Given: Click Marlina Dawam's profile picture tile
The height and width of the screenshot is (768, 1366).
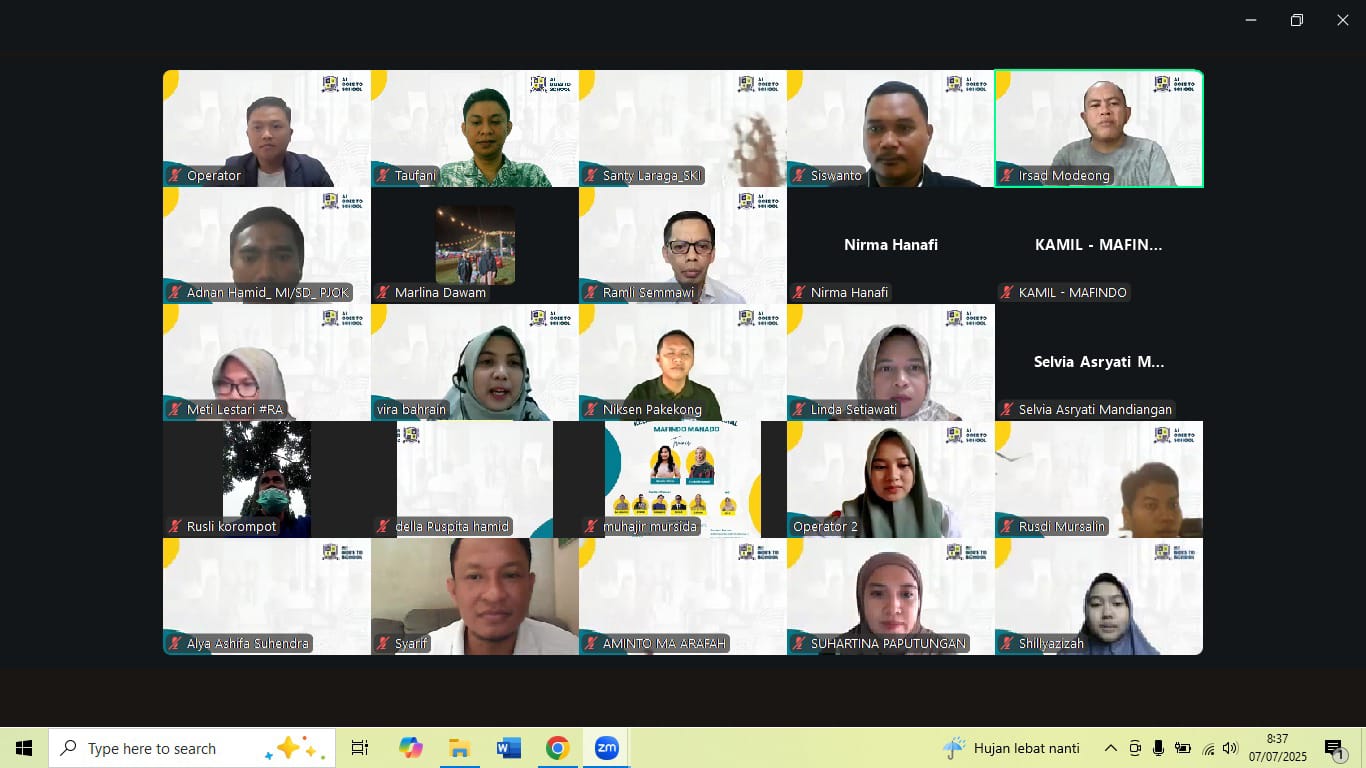Looking at the screenshot, I should tap(475, 245).
